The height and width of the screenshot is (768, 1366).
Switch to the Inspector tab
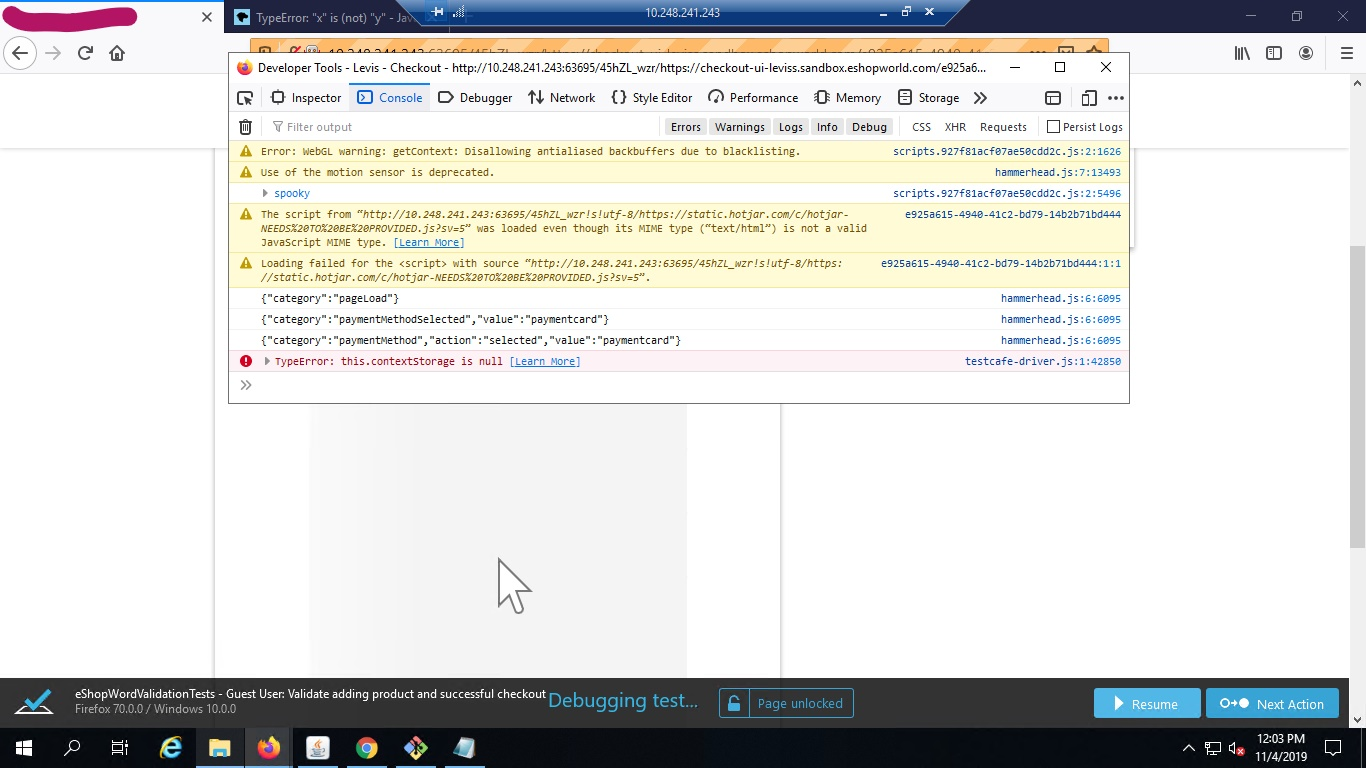click(306, 97)
